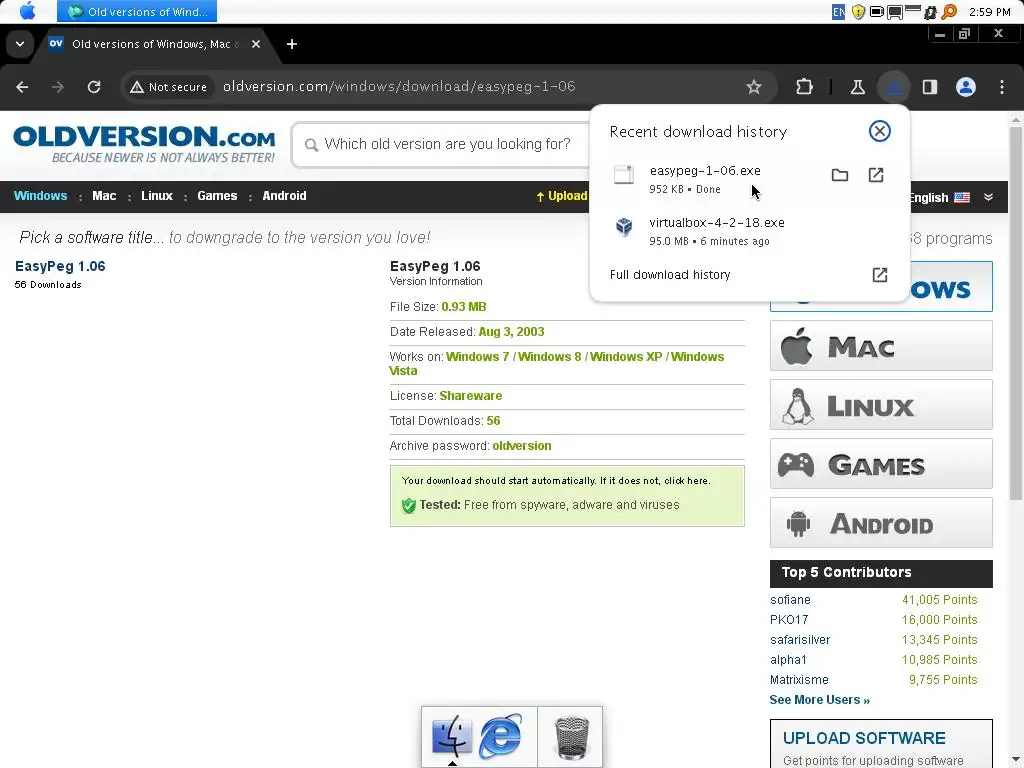Open Finder from the dock
Viewport: 1024px width, 768px height.
(451, 735)
